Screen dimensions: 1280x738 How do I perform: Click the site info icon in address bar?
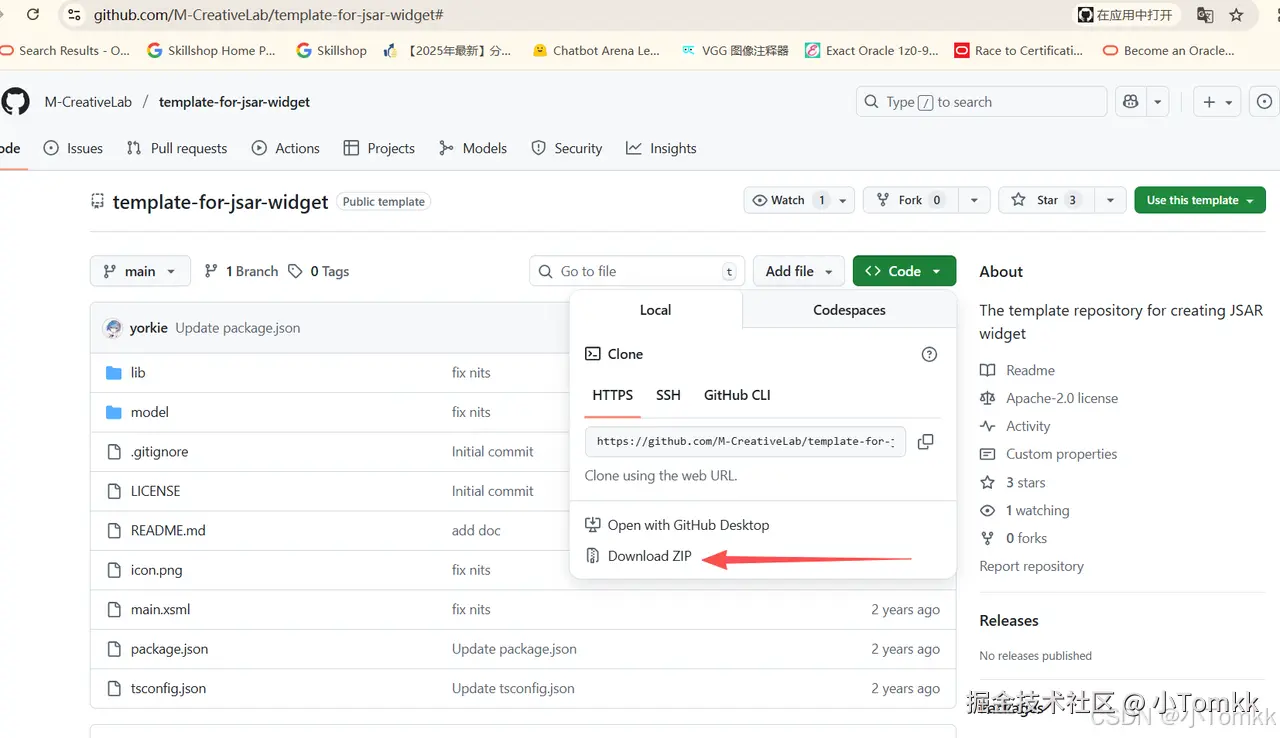pyautogui.click(x=74, y=15)
